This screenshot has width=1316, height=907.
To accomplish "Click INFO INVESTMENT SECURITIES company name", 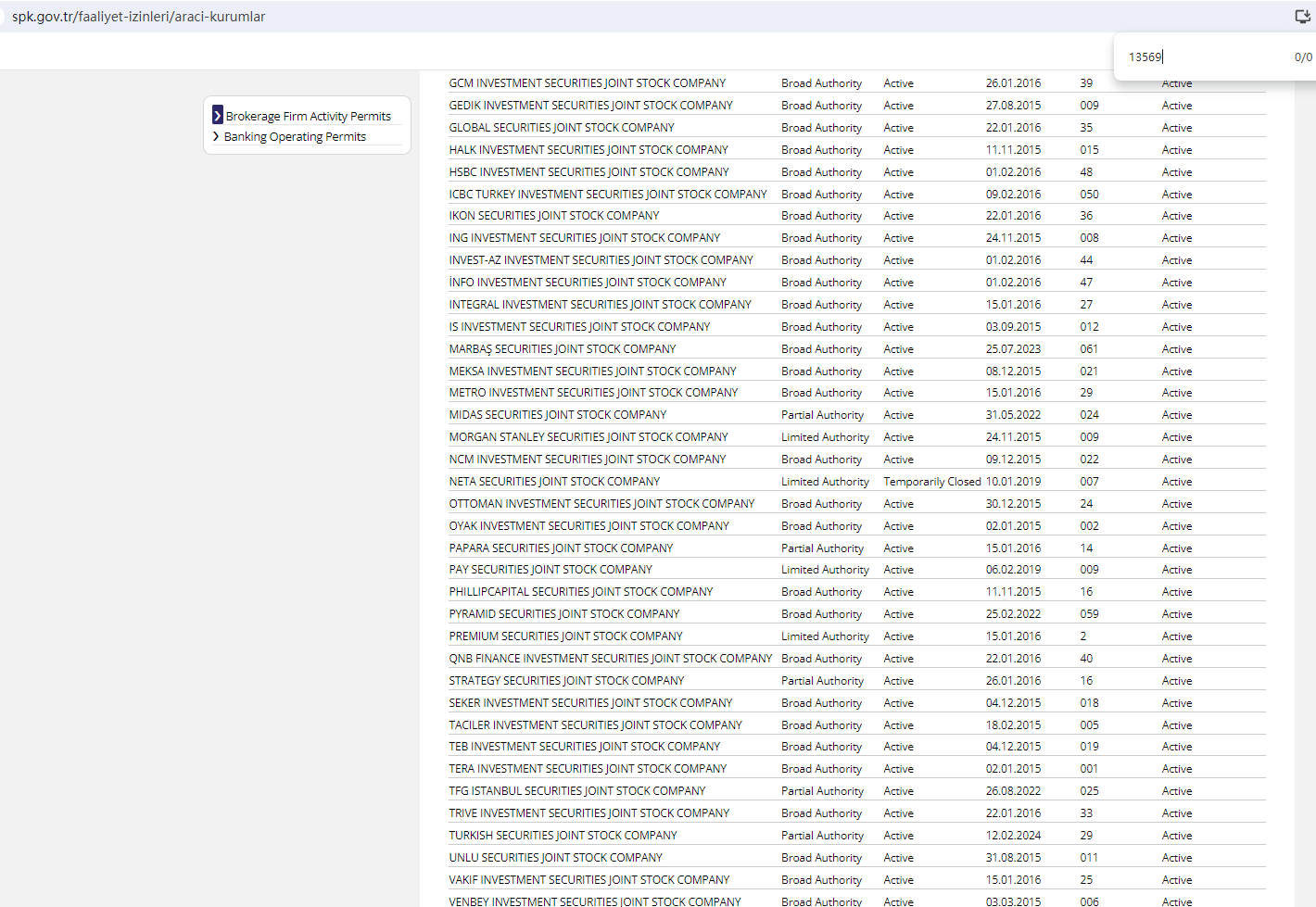I will [588, 283].
